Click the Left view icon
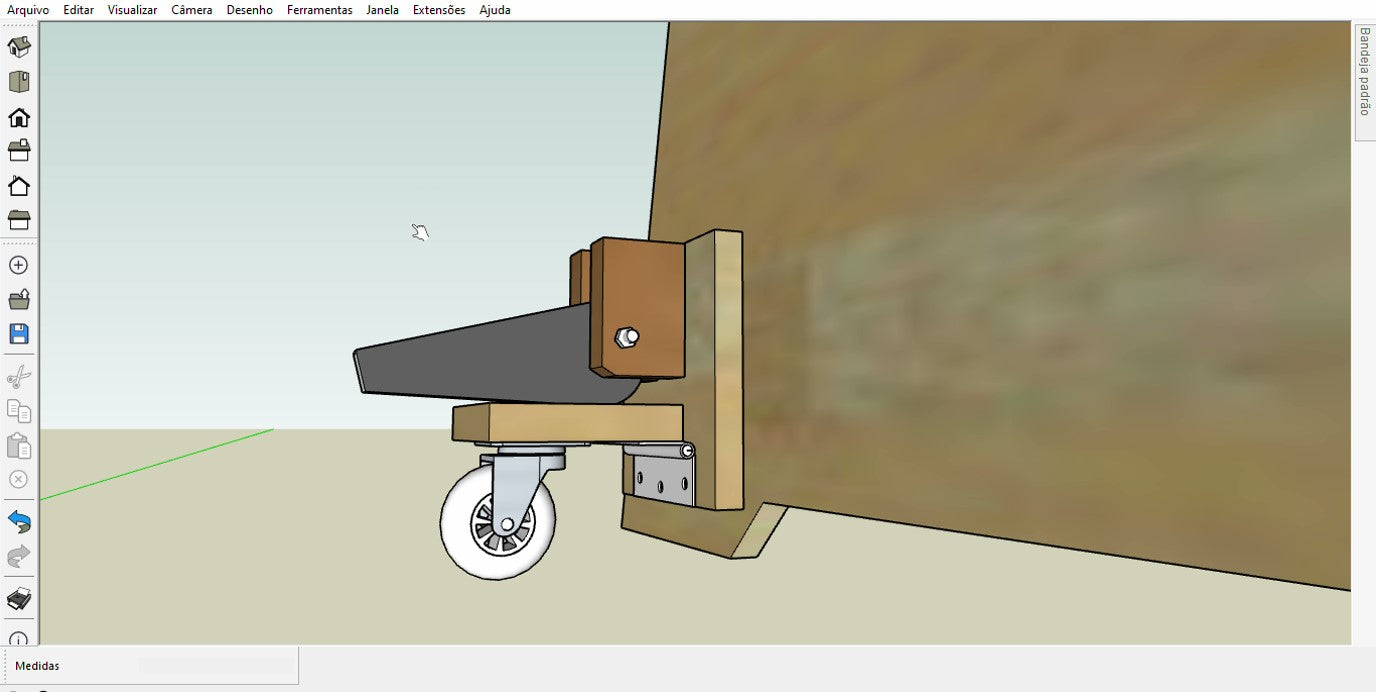Image resolution: width=1376 pixels, height=692 pixels. pyautogui.click(x=19, y=219)
